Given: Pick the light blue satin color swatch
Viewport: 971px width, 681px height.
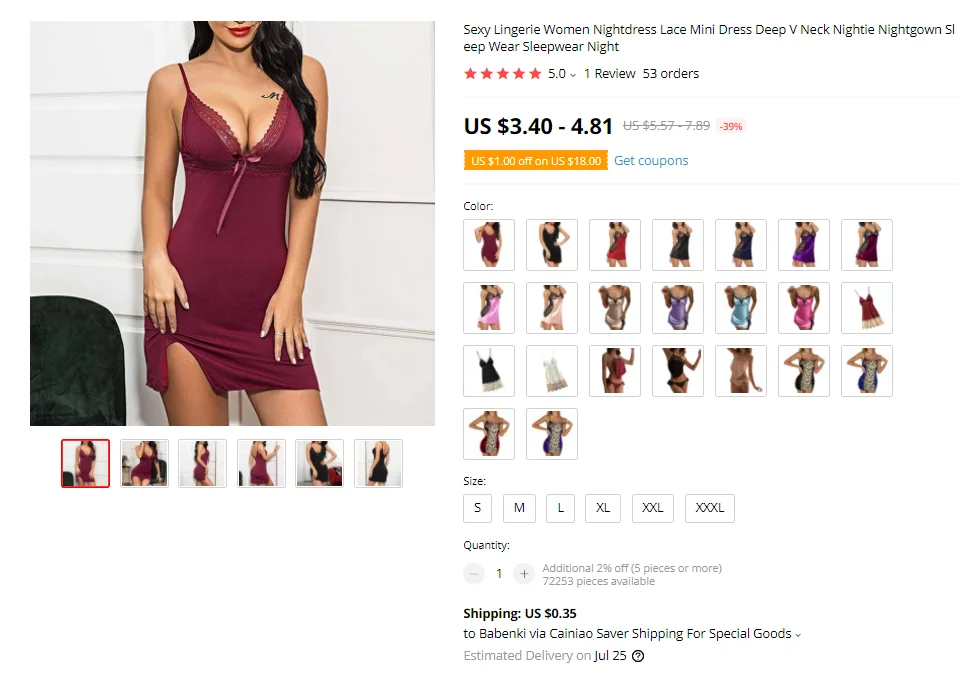Looking at the screenshot, I should (x=741, y=308).
